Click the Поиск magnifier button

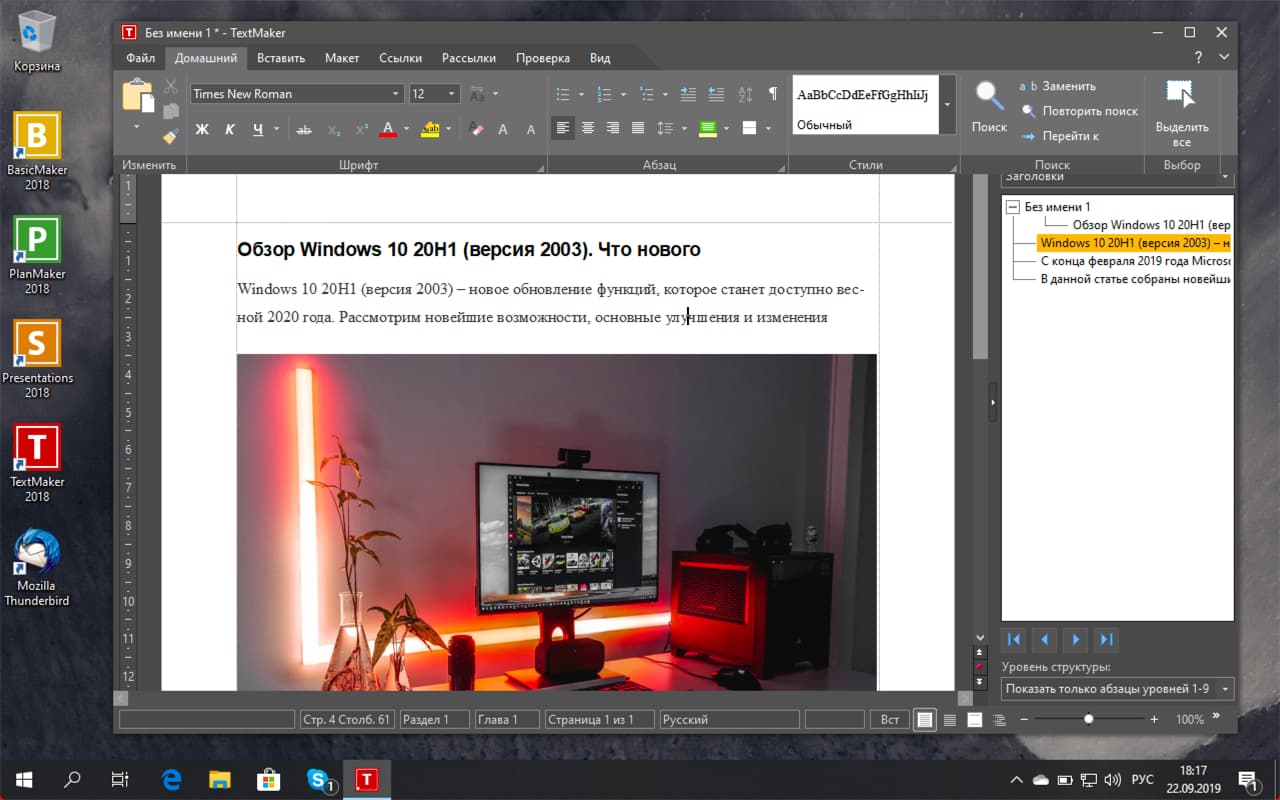point(989,106)
